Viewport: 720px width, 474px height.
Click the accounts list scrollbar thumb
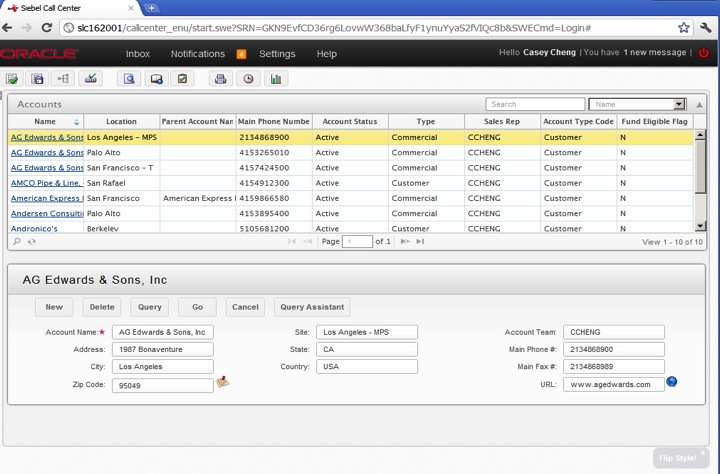[x=700, y=166]
